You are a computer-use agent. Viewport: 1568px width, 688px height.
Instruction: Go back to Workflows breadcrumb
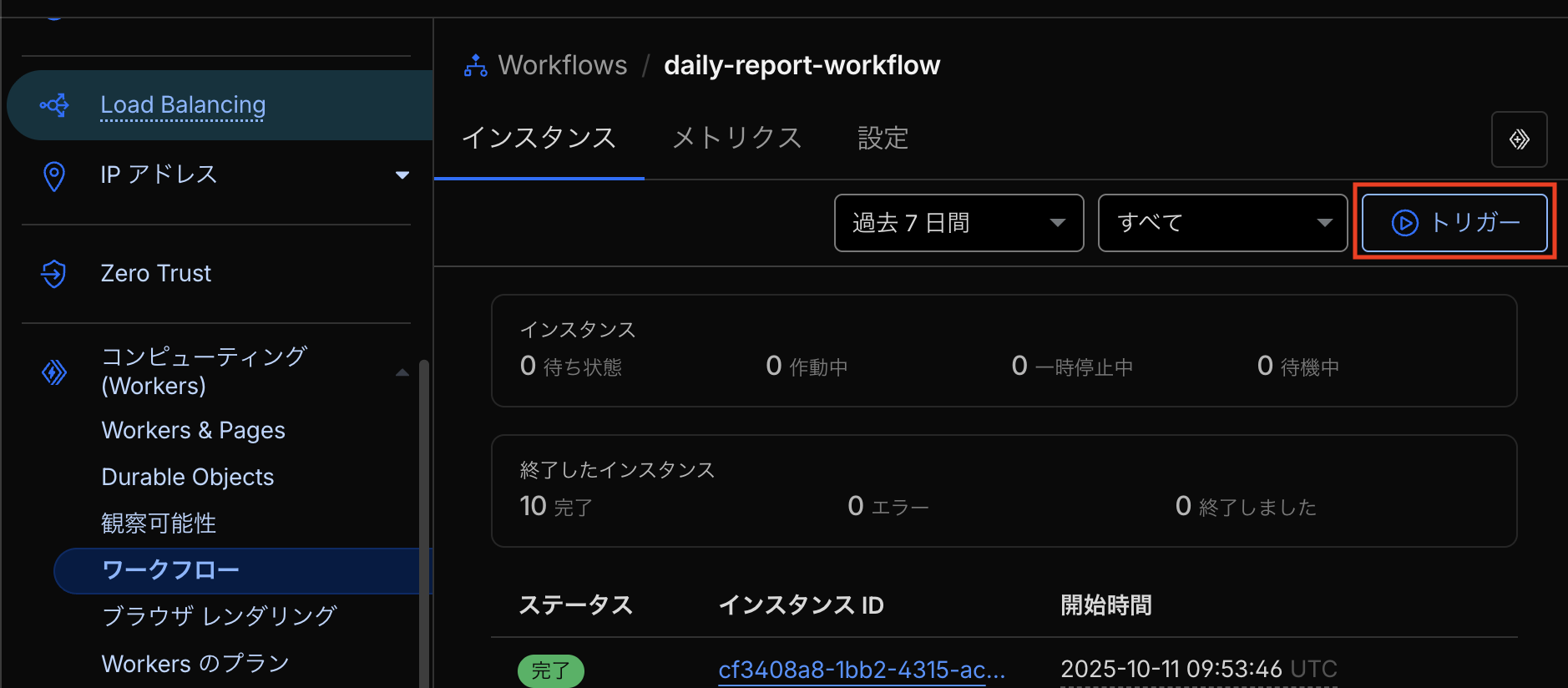[562, 65]
